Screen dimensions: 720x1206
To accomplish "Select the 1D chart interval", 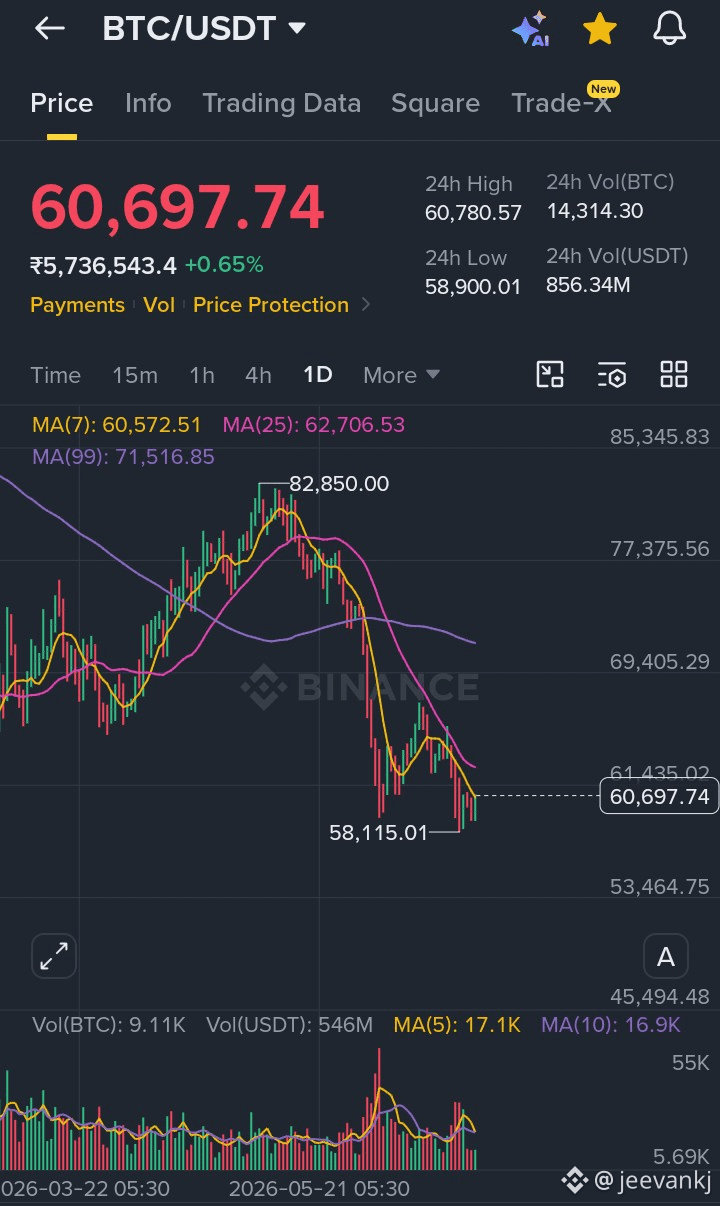I will pyautogui.click(x=318, y=375).
